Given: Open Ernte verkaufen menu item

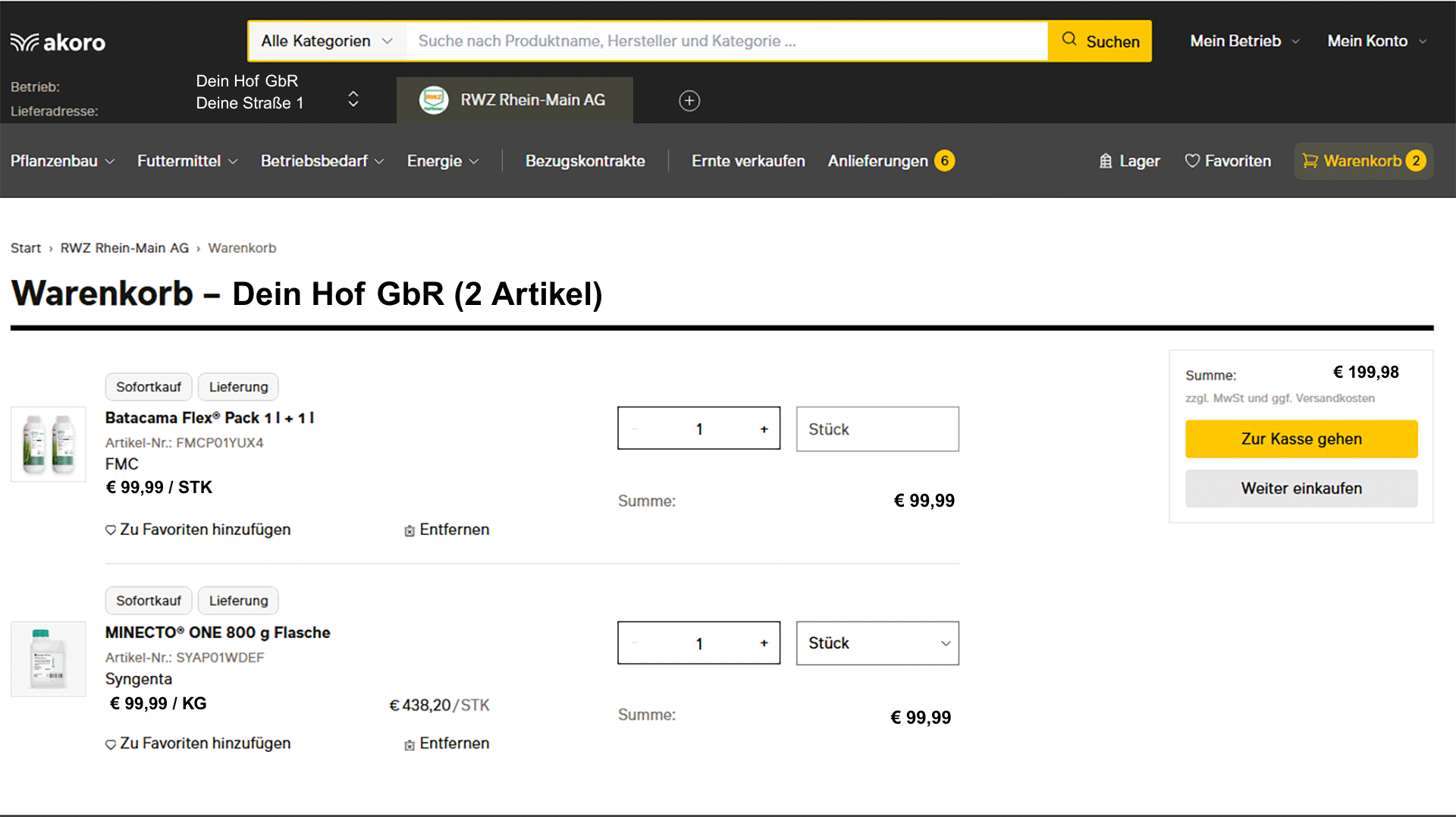Looking at the screenshot, I should (748, 161).
